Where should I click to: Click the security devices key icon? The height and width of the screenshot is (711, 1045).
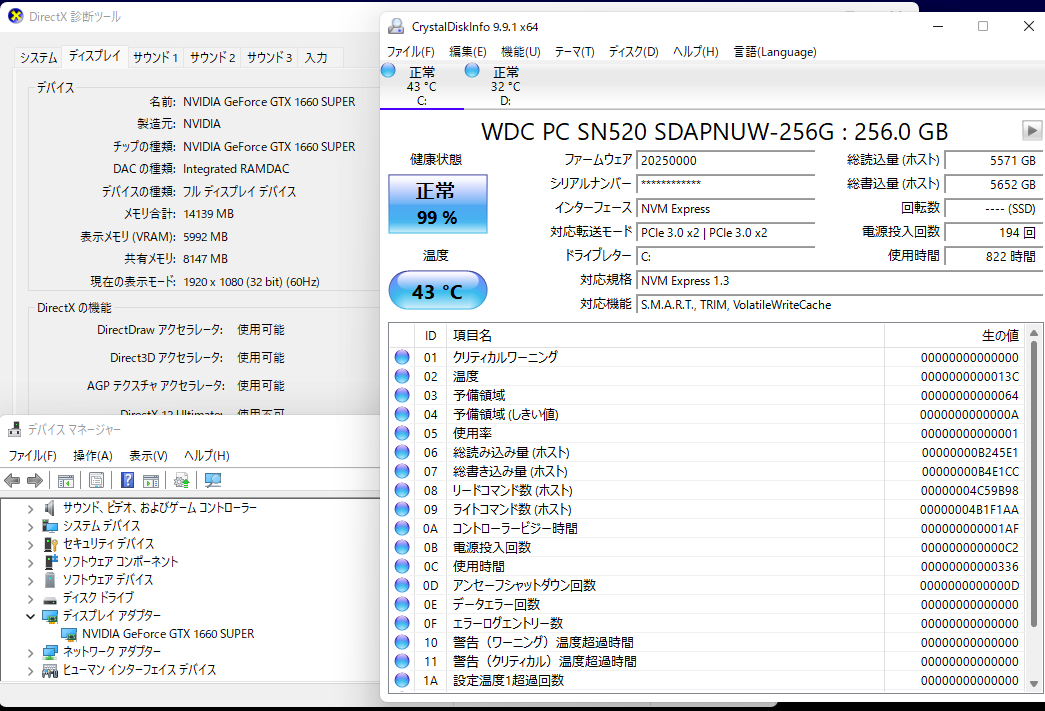50,544
